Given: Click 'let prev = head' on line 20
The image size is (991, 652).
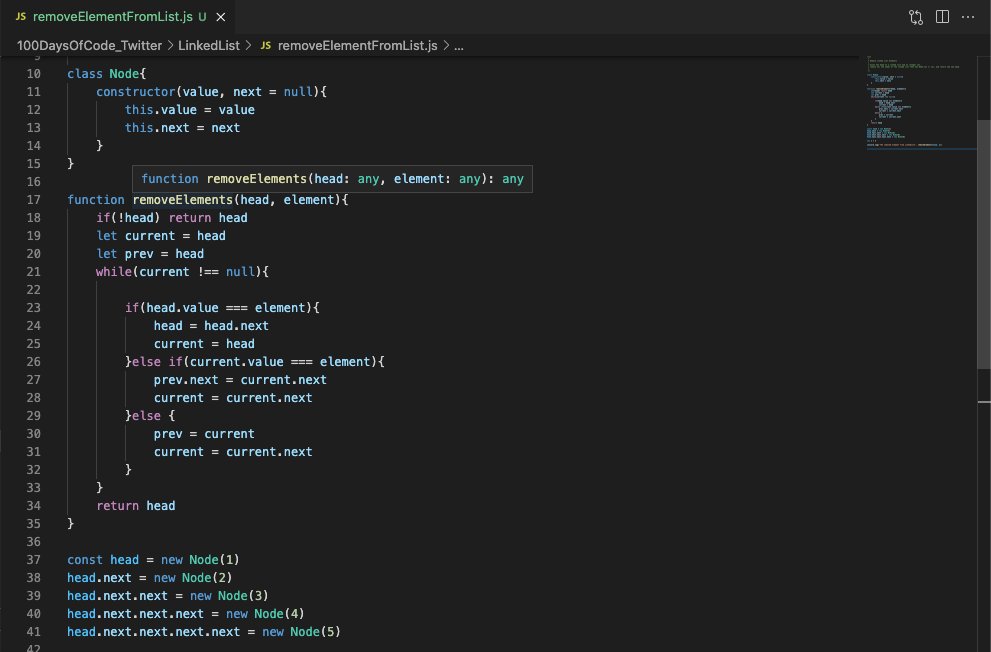Looking at the screenshot, I should coord(150,254).
